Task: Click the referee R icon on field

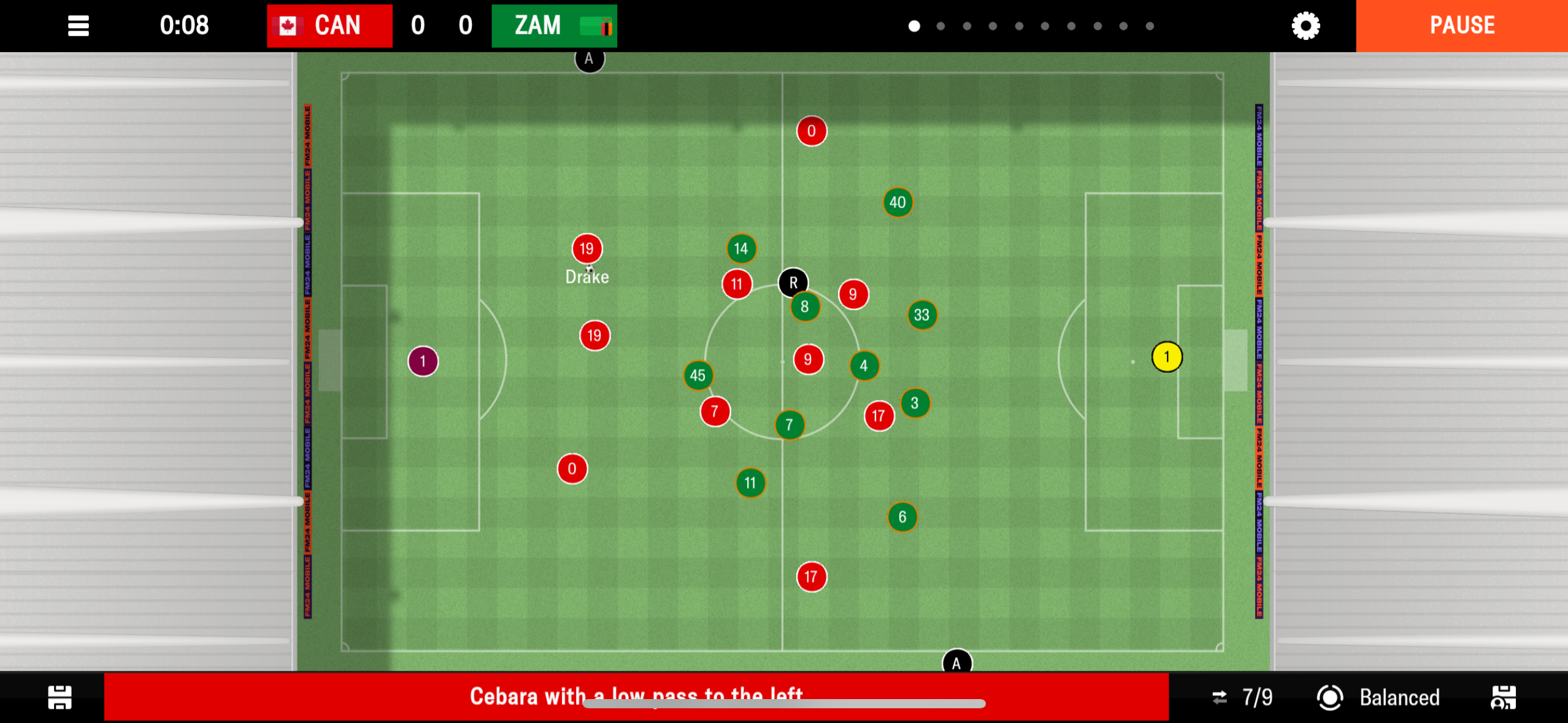Action: (x=792, y=282)
